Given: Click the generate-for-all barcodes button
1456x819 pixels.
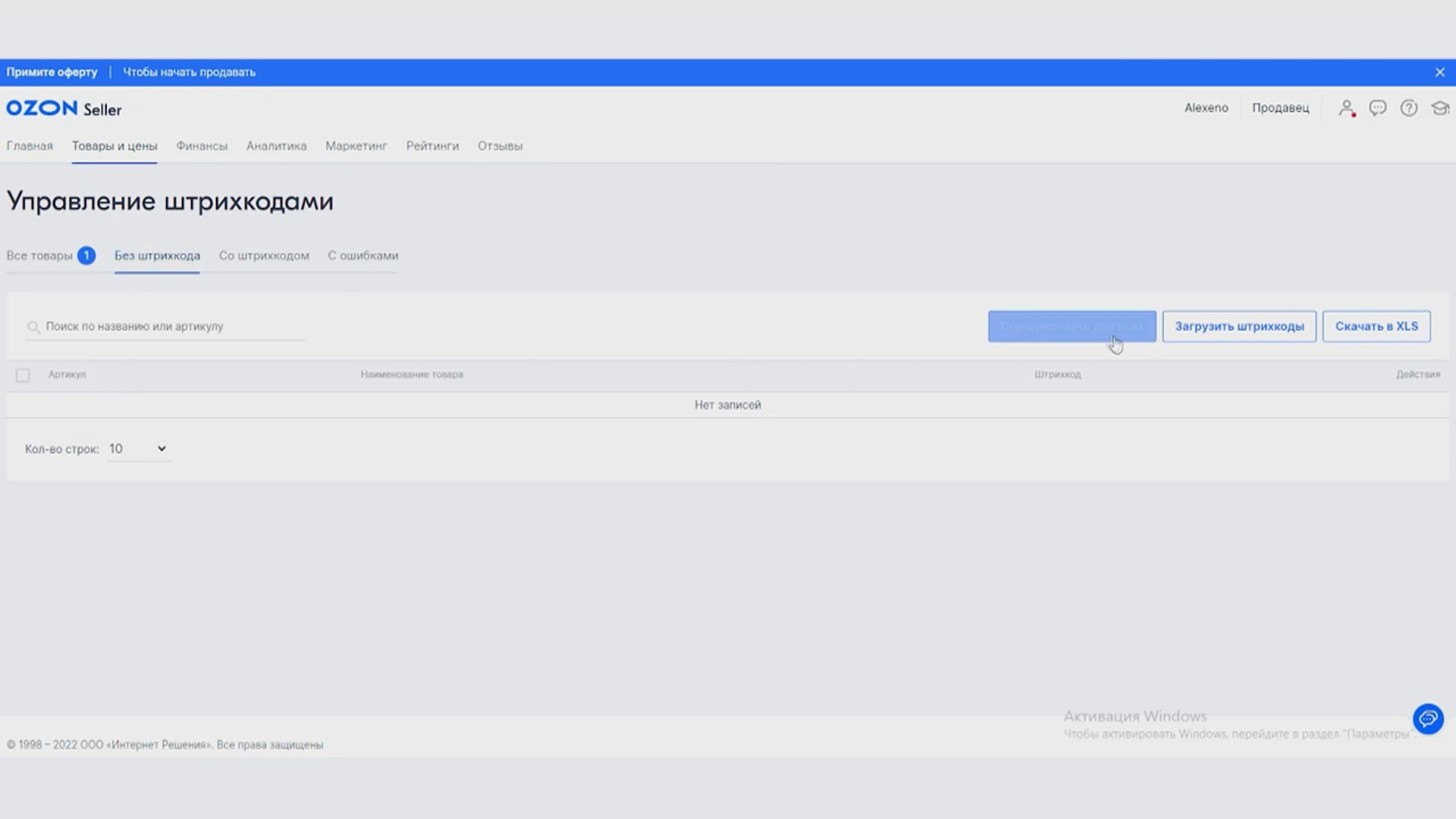Looking at the screenshot, I should tap(1072, 326).
